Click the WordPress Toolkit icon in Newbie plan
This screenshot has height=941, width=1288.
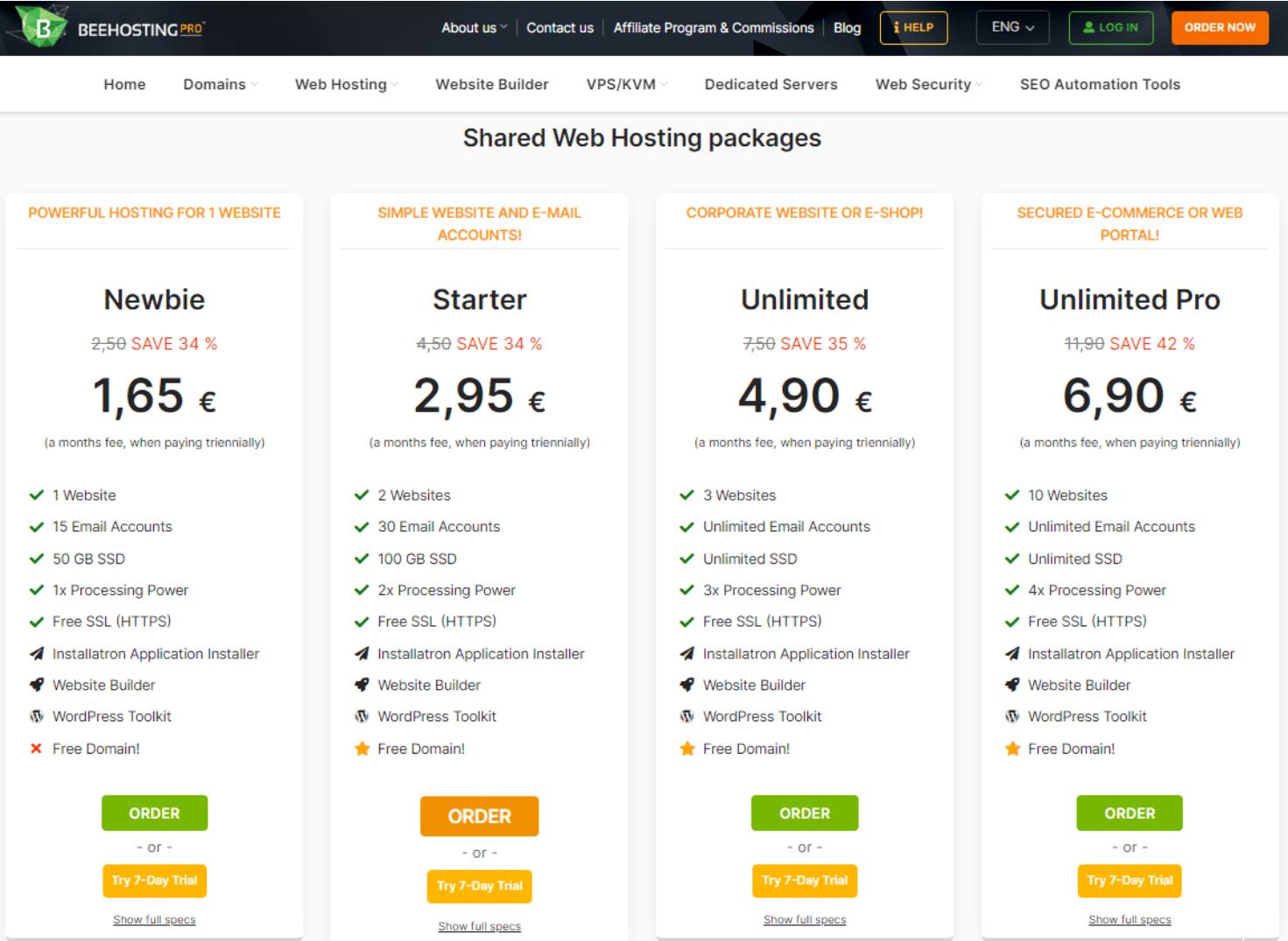pyautogui.click(x=37, y=716)
